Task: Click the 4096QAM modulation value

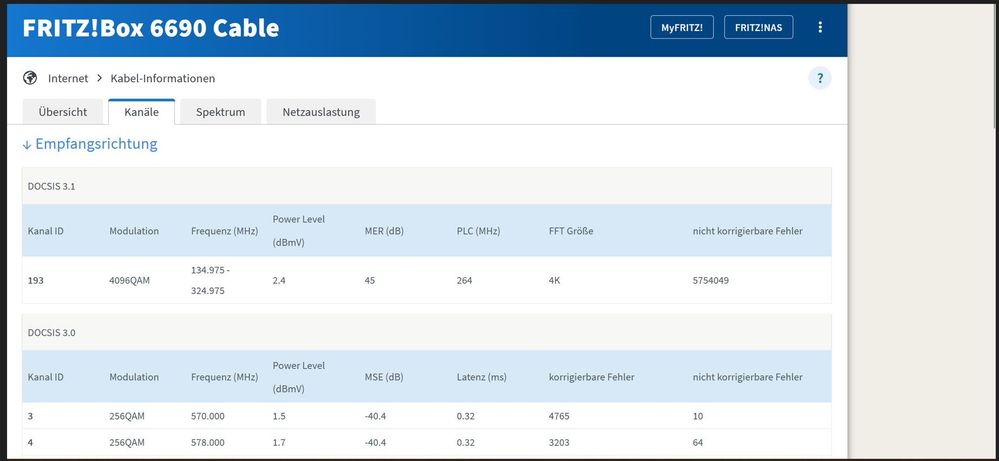Action: (x=129, y=280)
